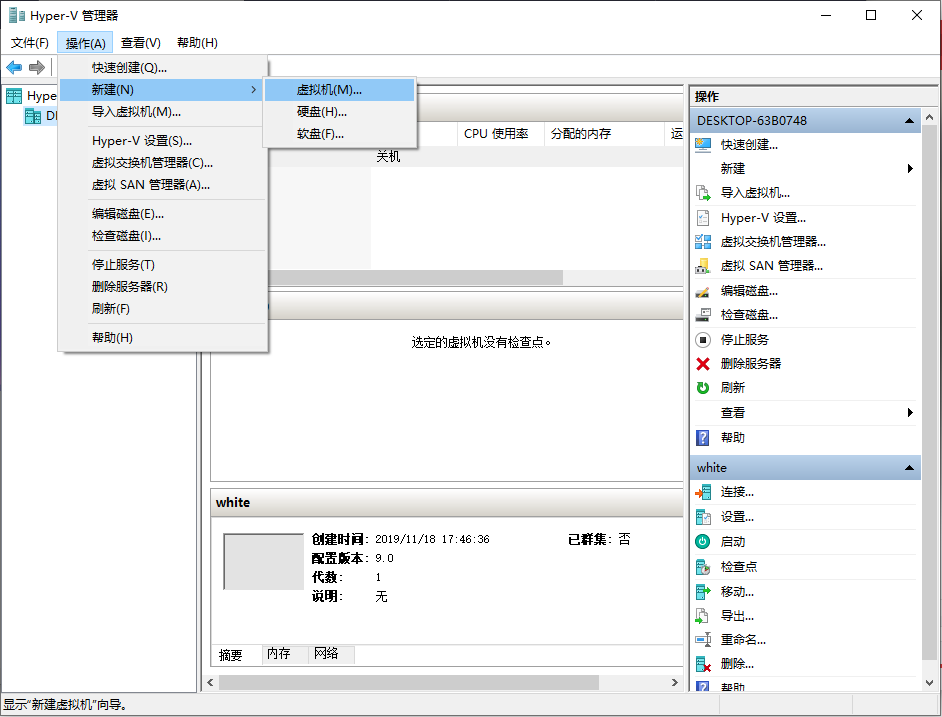Viewport: 942px width, 717px height.
Task: Click the Connect icon for white VM
Action: pyautogui.click(x=703, y=492)
